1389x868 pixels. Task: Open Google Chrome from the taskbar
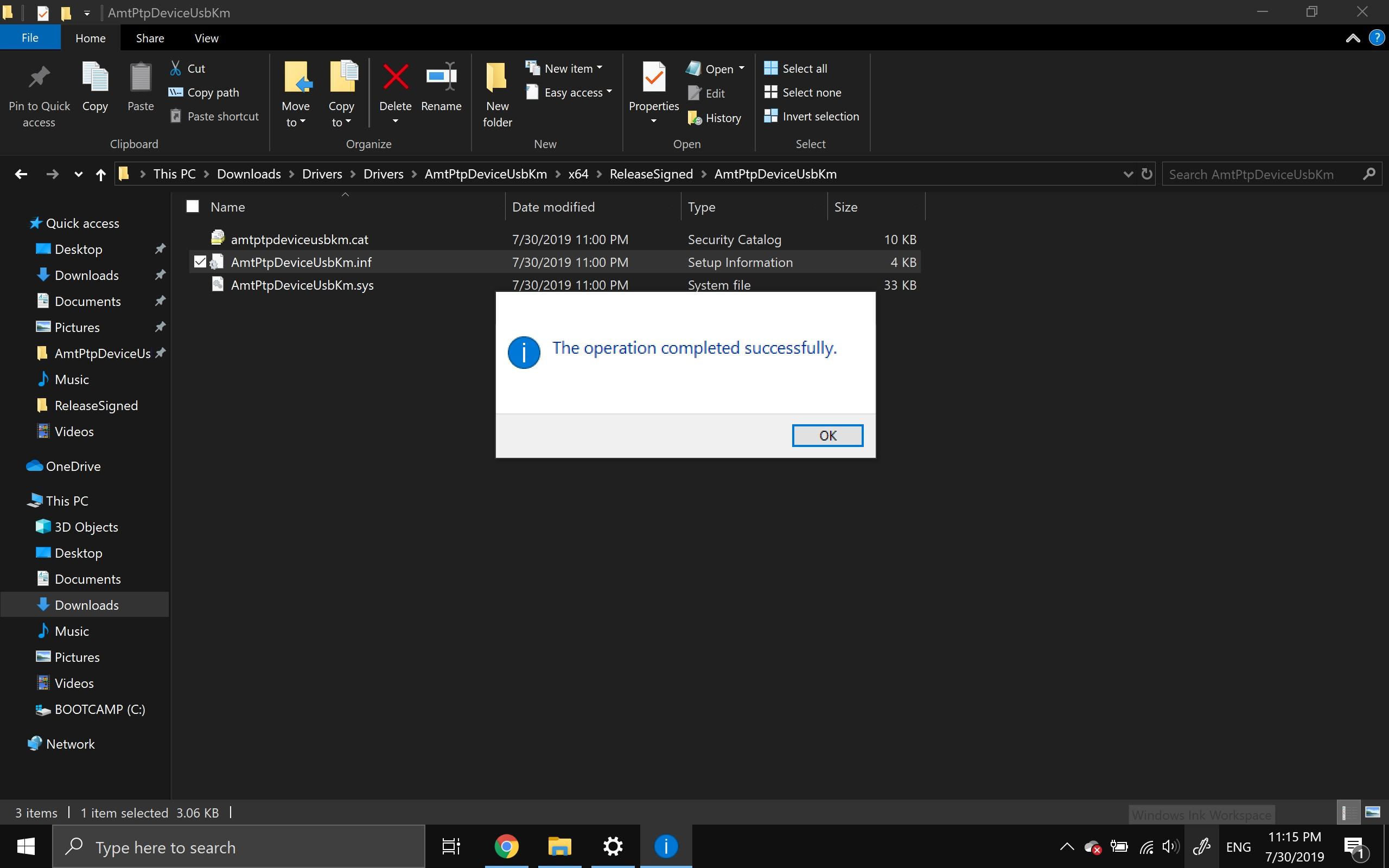(506, 846)
